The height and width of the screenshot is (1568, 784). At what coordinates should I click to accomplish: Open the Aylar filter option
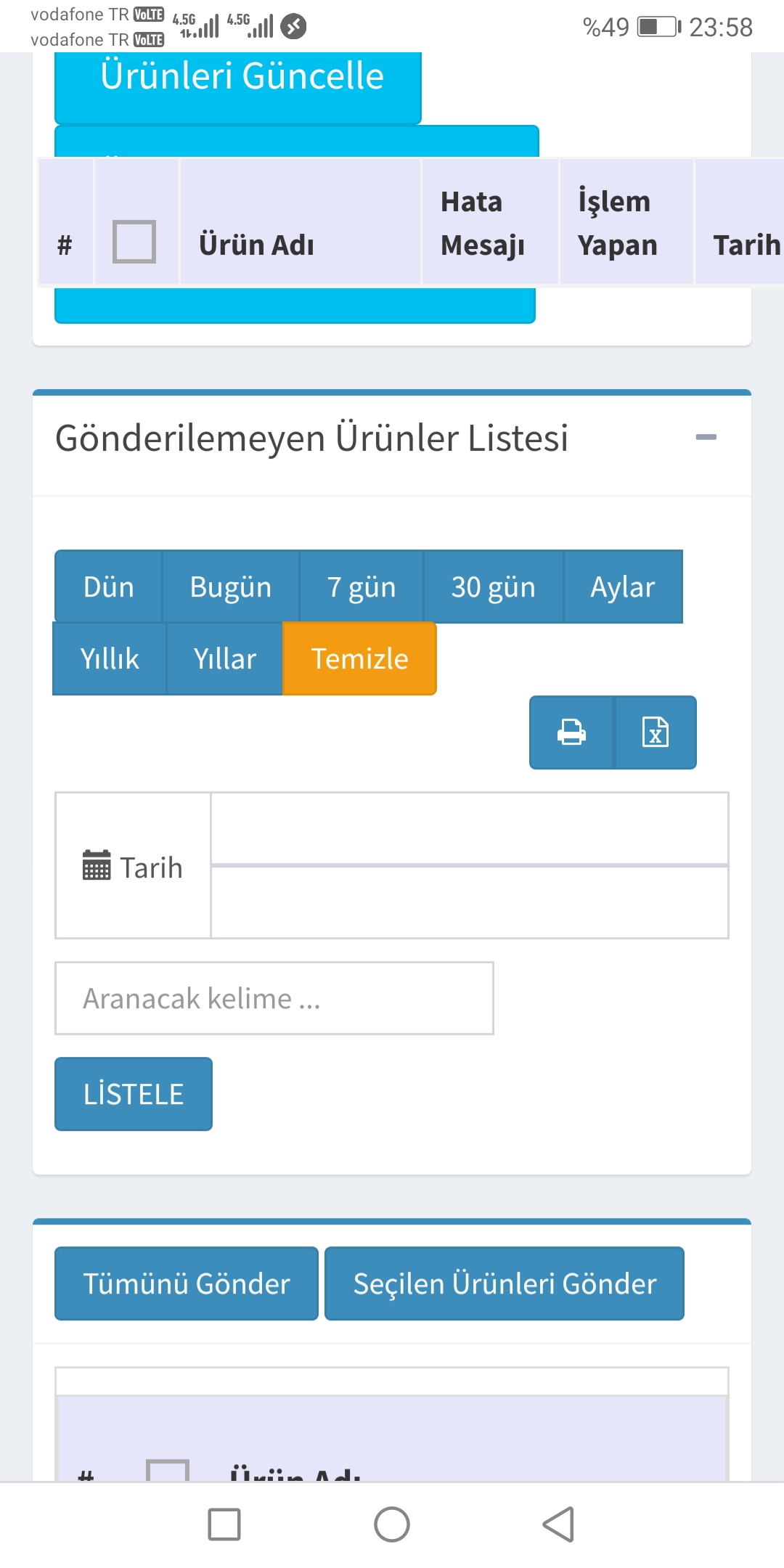coord(623,587)
